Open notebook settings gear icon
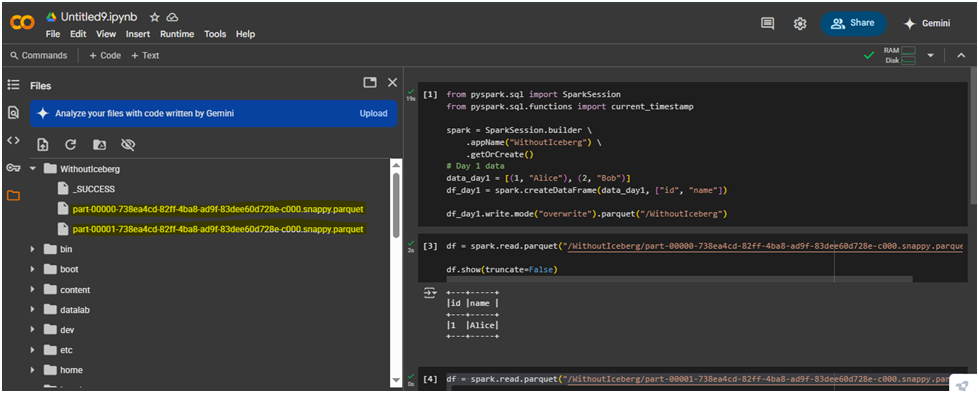 click(x=800, y=23)
